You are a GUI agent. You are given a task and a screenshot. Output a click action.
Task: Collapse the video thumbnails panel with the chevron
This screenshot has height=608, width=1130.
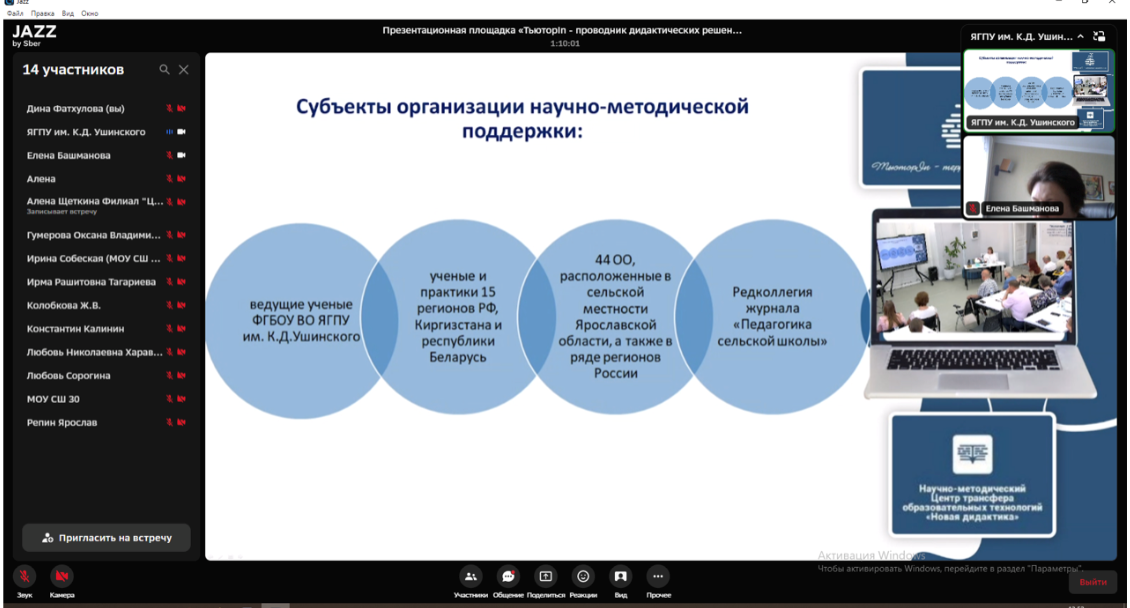click(x=1081, y=37)
